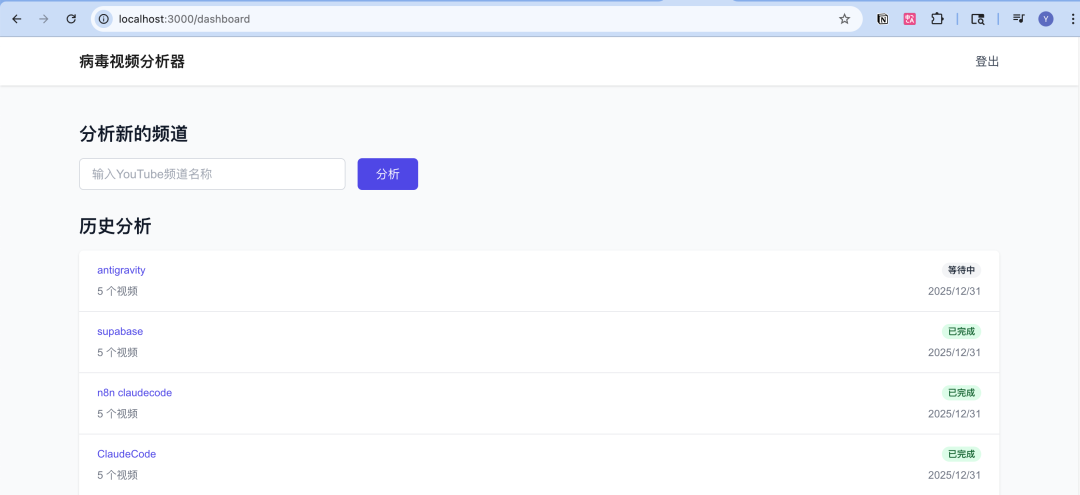Click the 历史分析 heading
The width and height of the screenshot is (1080, 495).
point(115,226)
